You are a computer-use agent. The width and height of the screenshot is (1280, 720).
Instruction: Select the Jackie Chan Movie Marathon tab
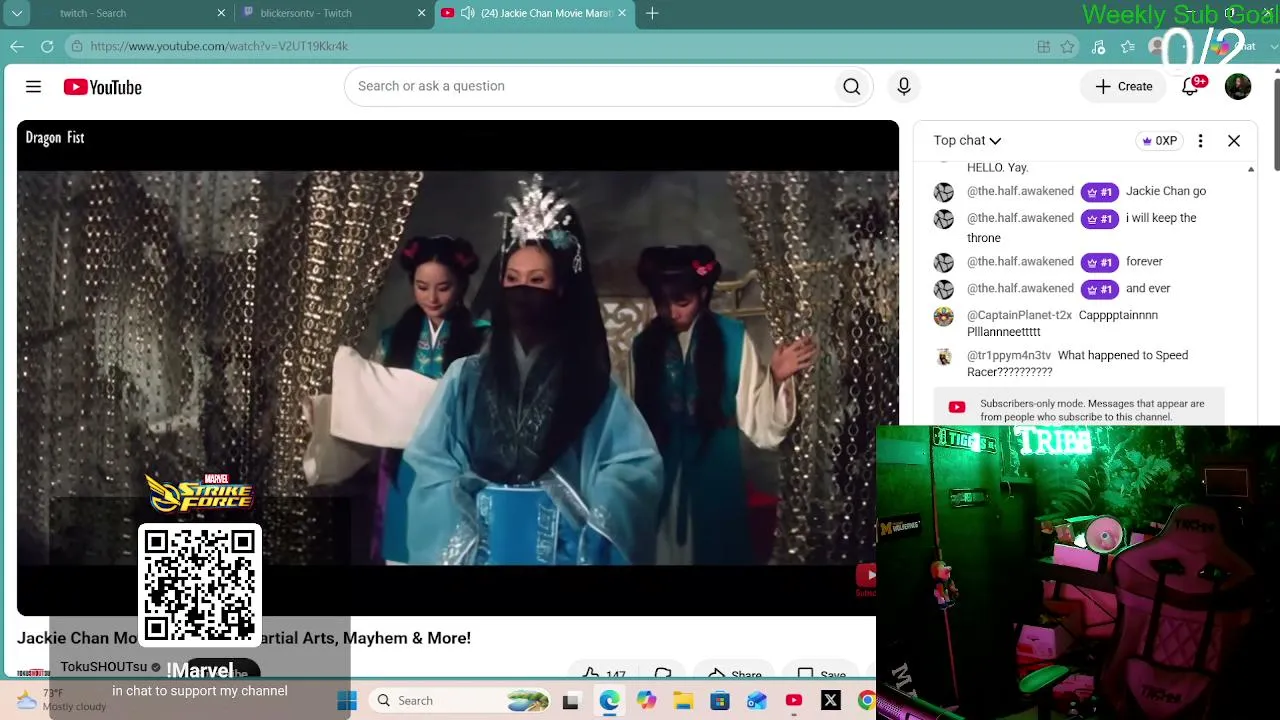coord(546,13)
